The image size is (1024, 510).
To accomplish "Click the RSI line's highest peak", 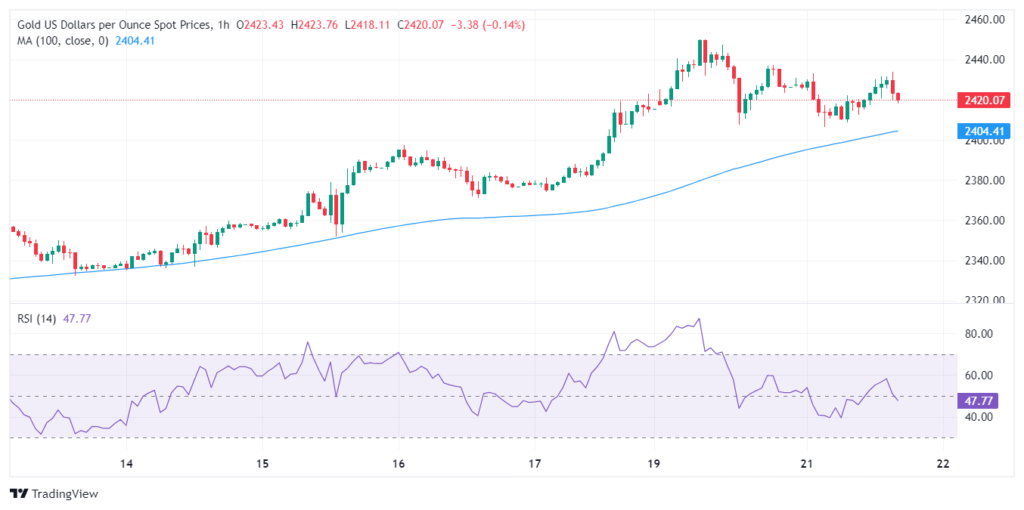I will point(699,319).
